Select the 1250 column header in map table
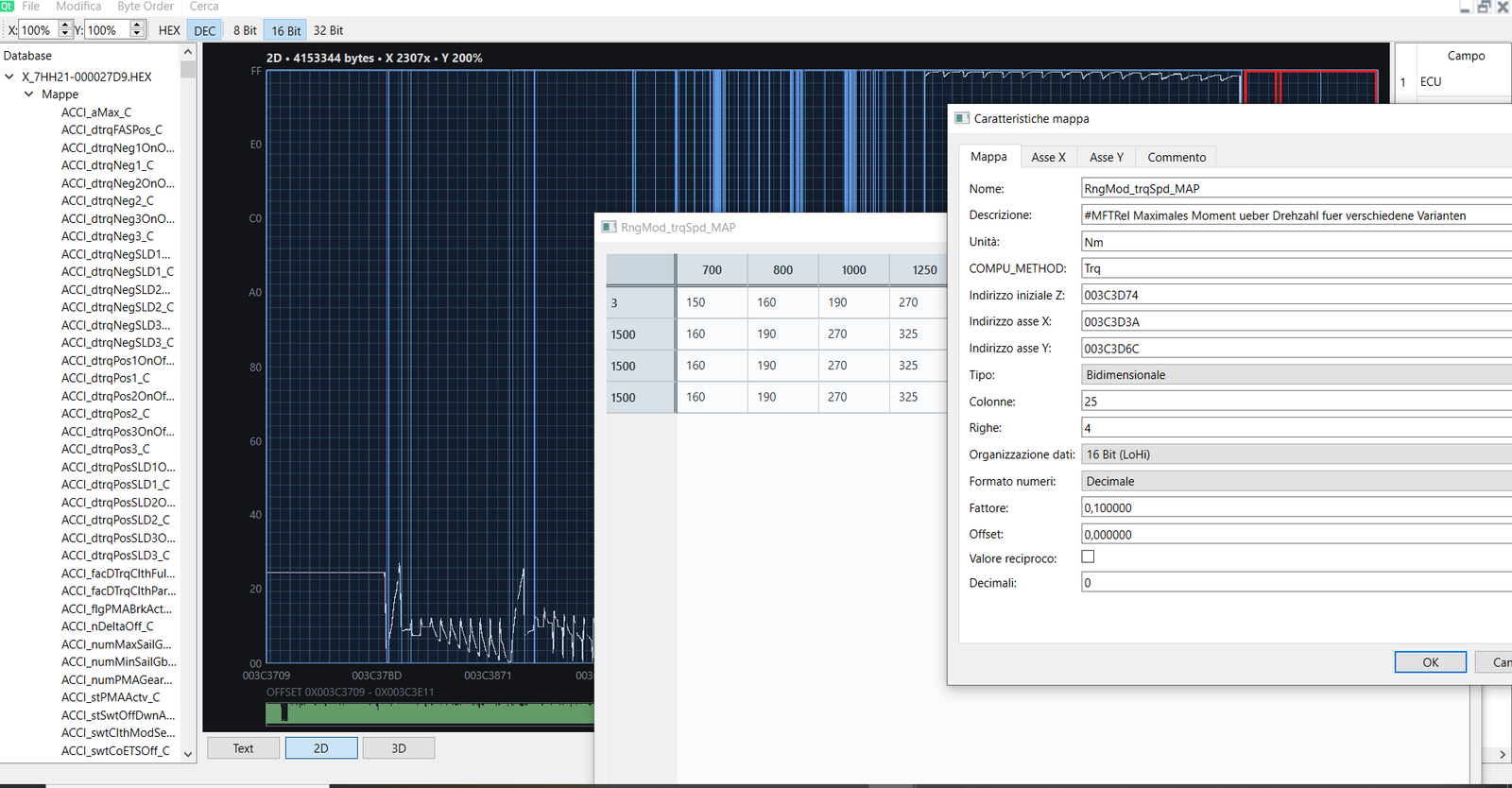 pyautogui.click(x=920, y=269)
